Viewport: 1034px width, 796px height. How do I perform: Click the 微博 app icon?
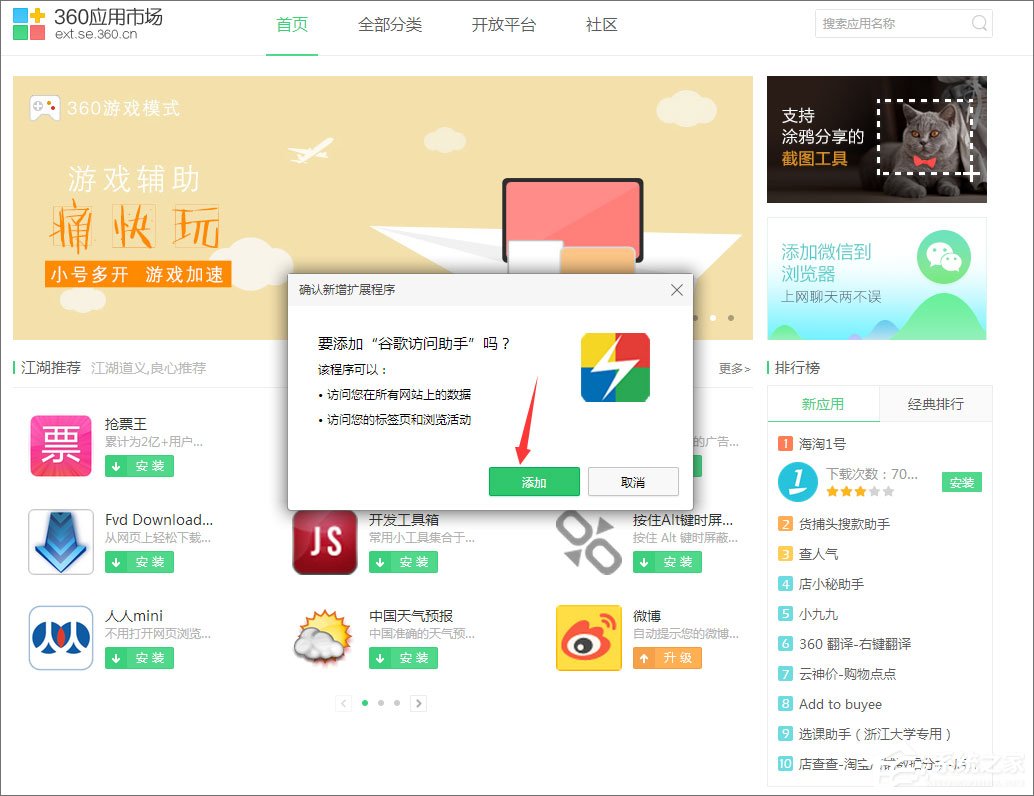coord(588,636)
